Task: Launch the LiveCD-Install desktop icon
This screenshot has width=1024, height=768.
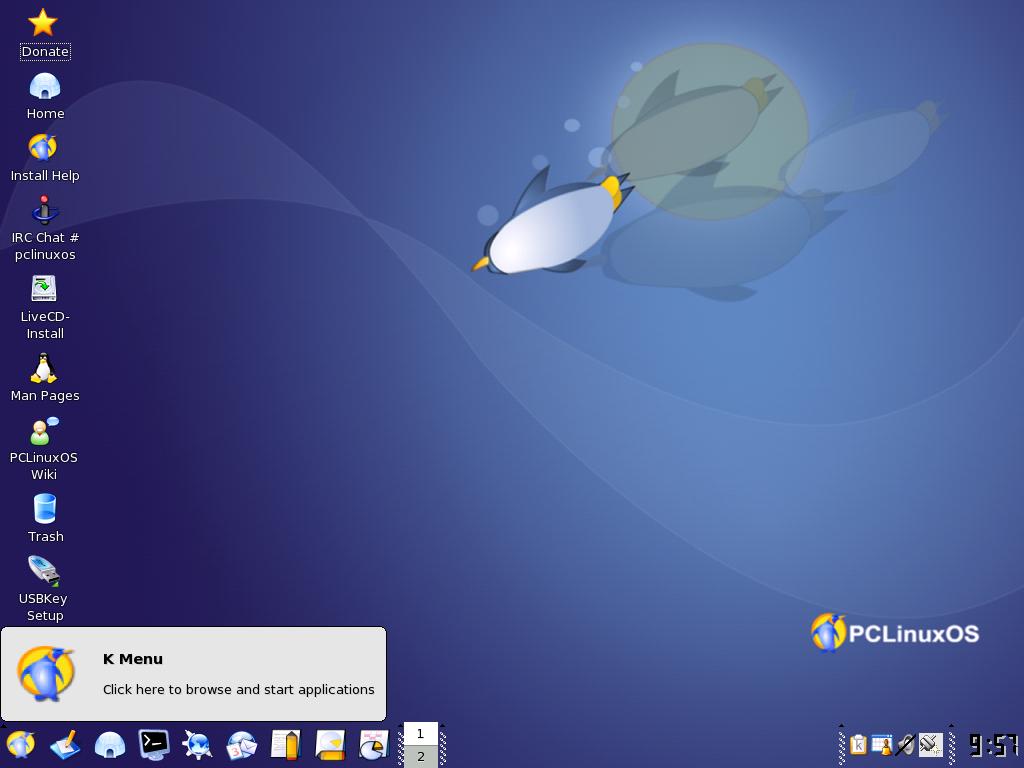Action: tap(44, 288)
